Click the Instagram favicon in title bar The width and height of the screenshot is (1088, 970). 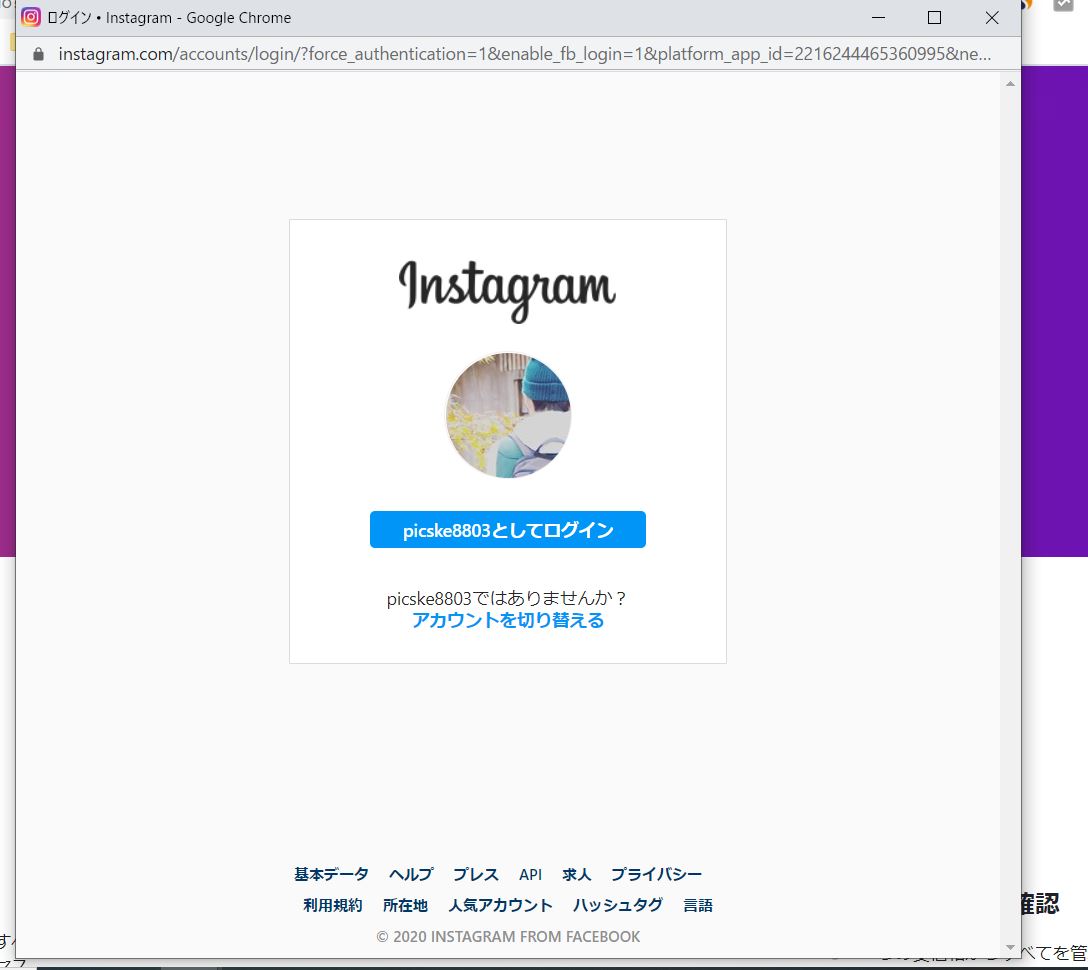point(31,17)
